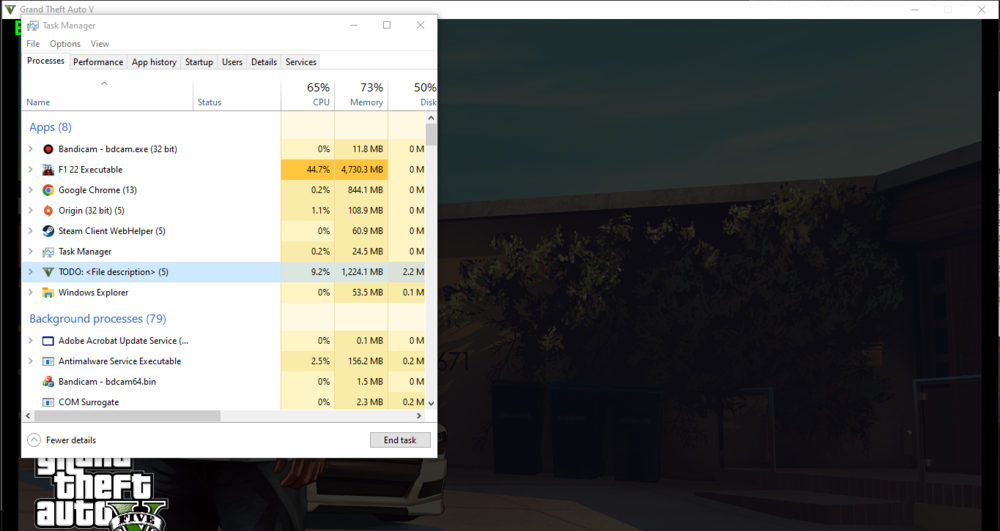Minimize the Task Manager window
This screenshot has height=531, width=1000.
354,25
